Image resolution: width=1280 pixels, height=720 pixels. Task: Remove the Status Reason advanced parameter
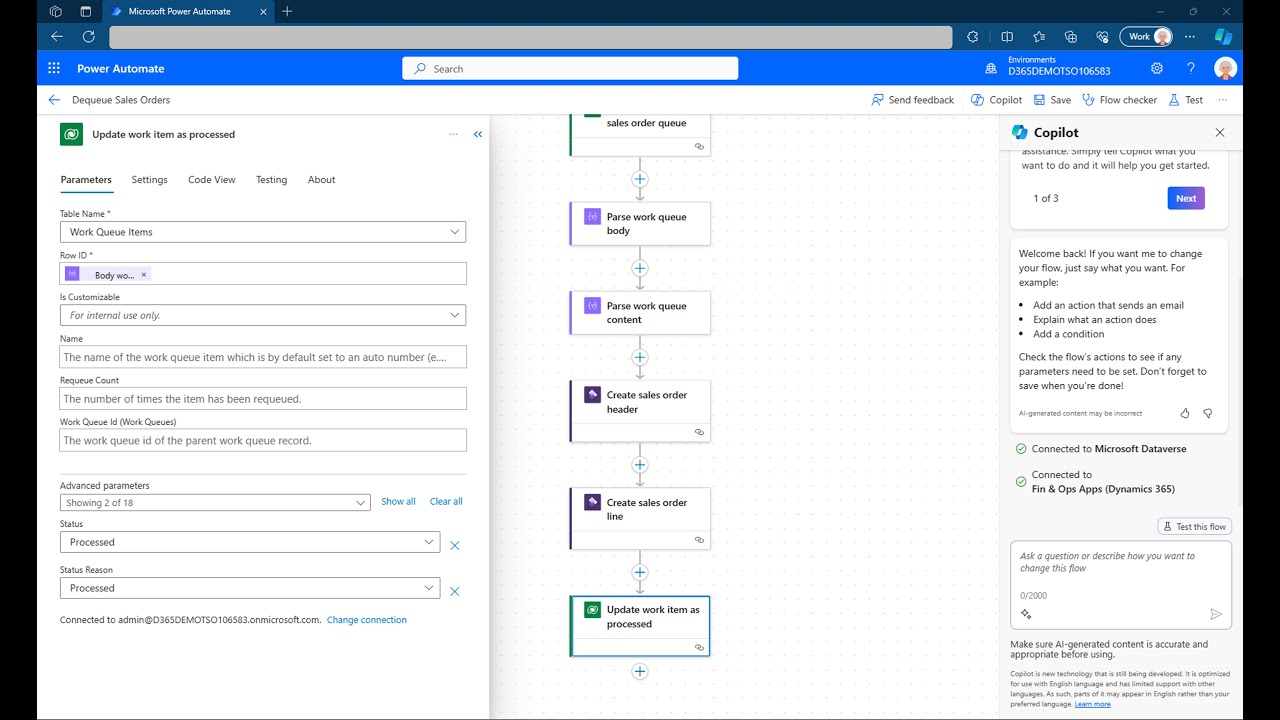point(454,592)
